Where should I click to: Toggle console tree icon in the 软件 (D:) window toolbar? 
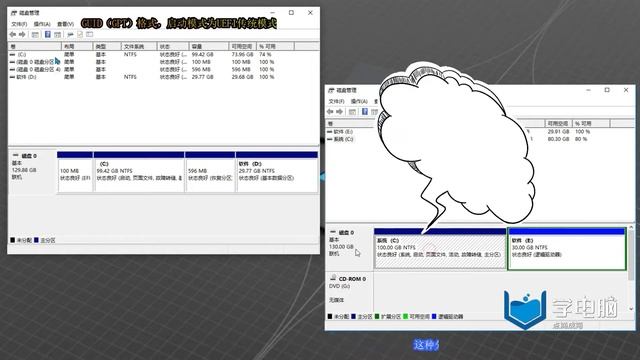tap(36, 35)
